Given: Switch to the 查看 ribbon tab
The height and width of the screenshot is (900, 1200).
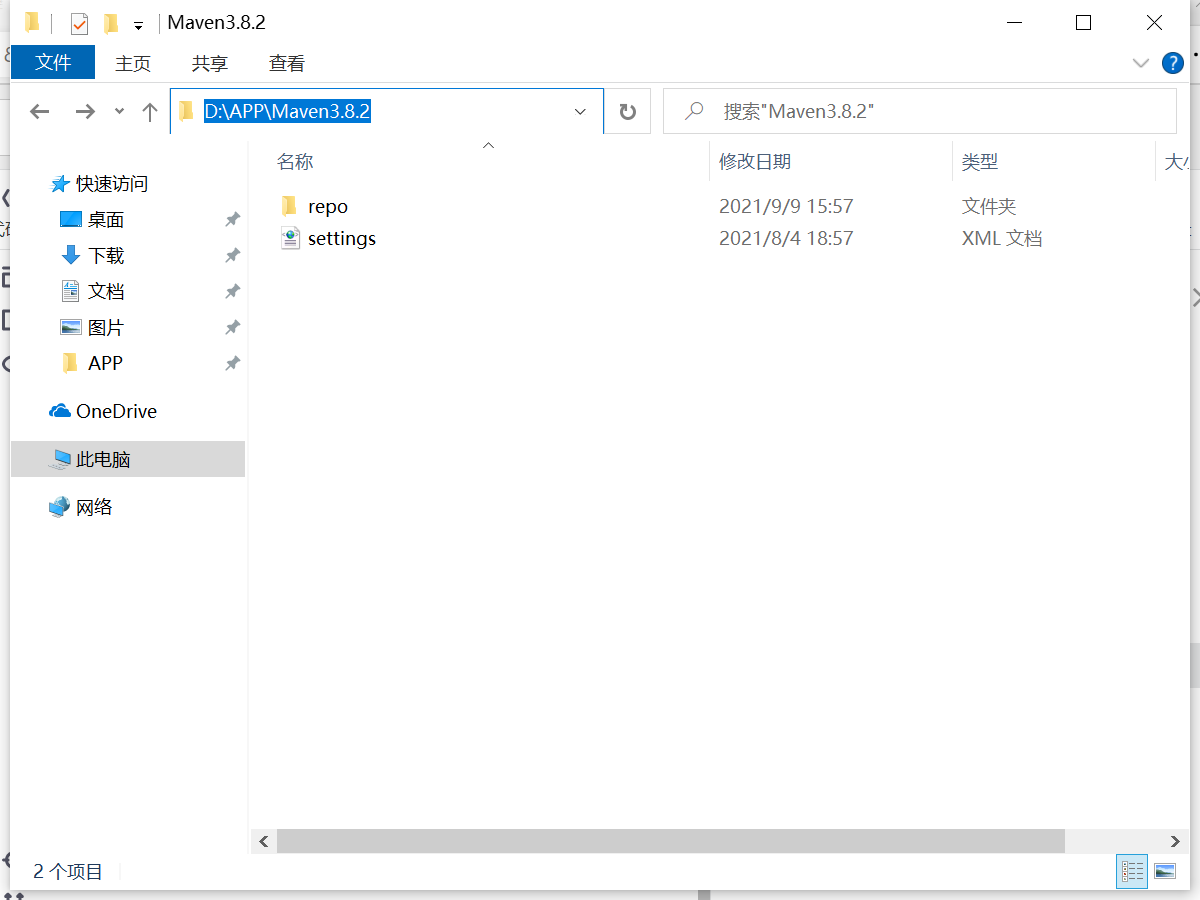Looking at the screenshot, I should 287,63.
